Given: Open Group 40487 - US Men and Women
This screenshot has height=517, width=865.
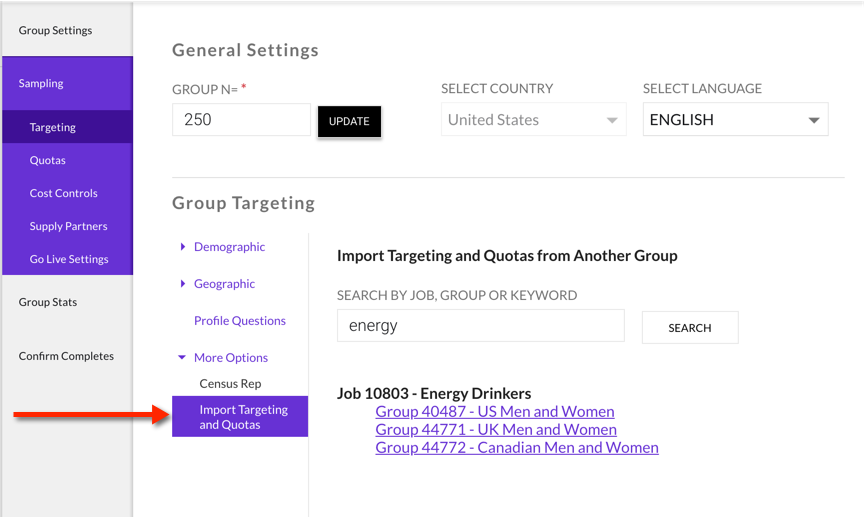Looking at the screenshot, I should (x=495, y=411).
